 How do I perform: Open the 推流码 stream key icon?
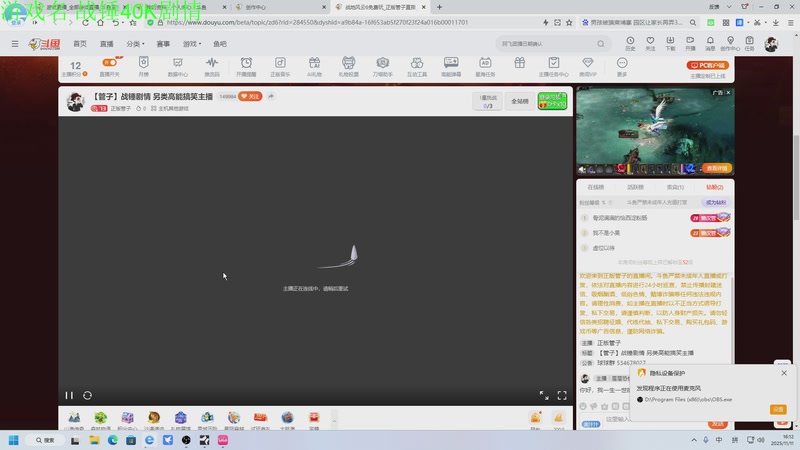[212, 63]
